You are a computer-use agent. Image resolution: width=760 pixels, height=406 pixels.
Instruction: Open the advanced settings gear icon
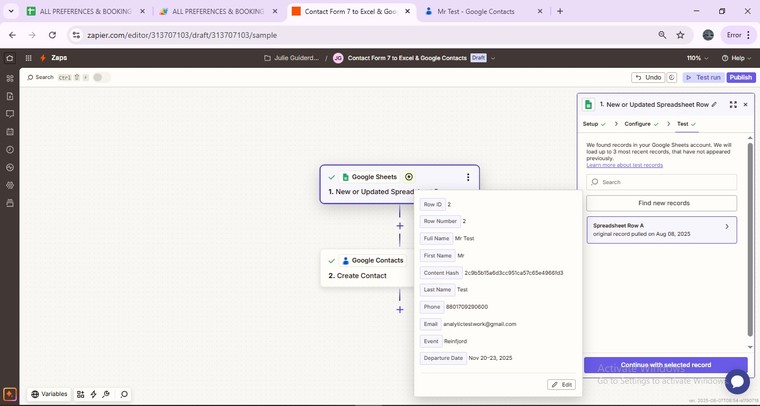[x=10, y=185]
